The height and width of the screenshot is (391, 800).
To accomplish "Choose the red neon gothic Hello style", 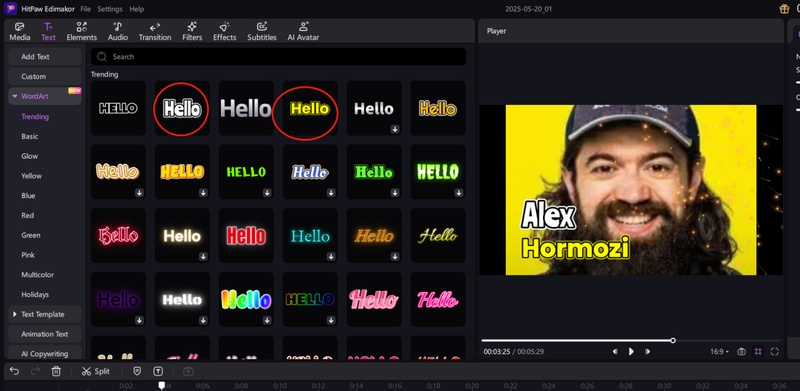I will pyautogui.click(x=118, y=236).
